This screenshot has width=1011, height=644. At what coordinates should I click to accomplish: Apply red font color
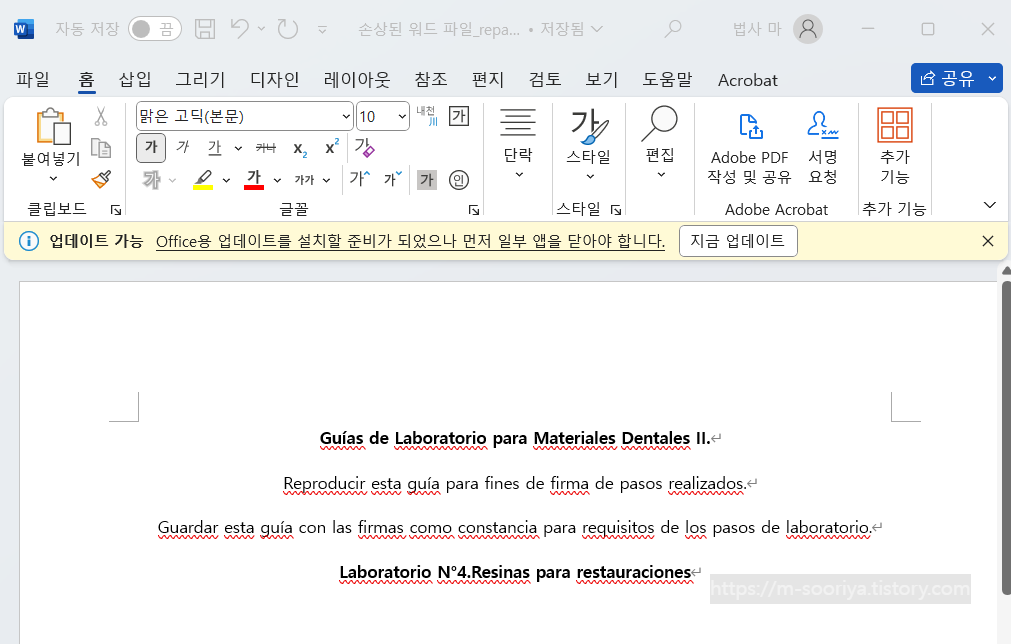click(x=254, y=180)
